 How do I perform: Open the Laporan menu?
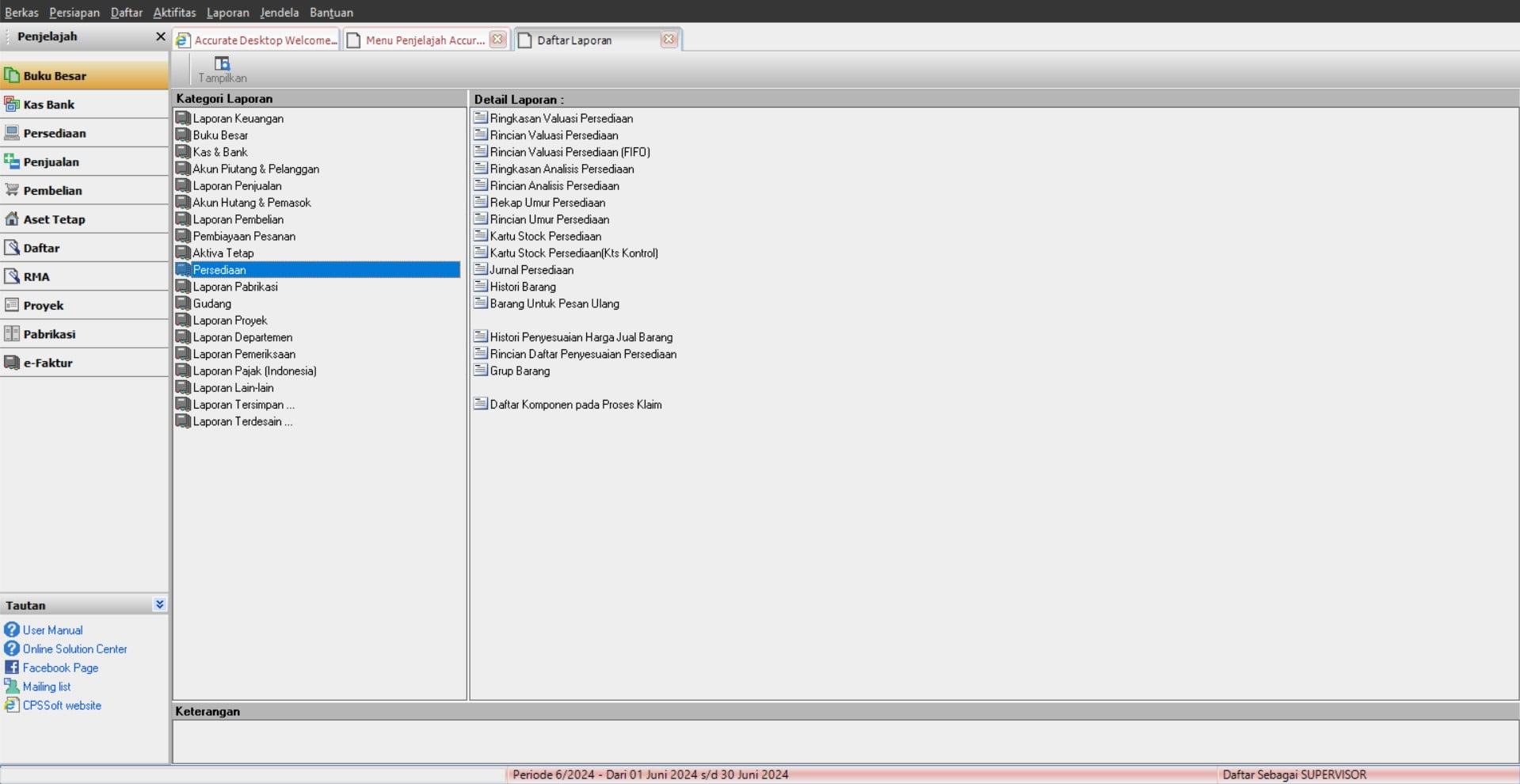tap(227, 12)
